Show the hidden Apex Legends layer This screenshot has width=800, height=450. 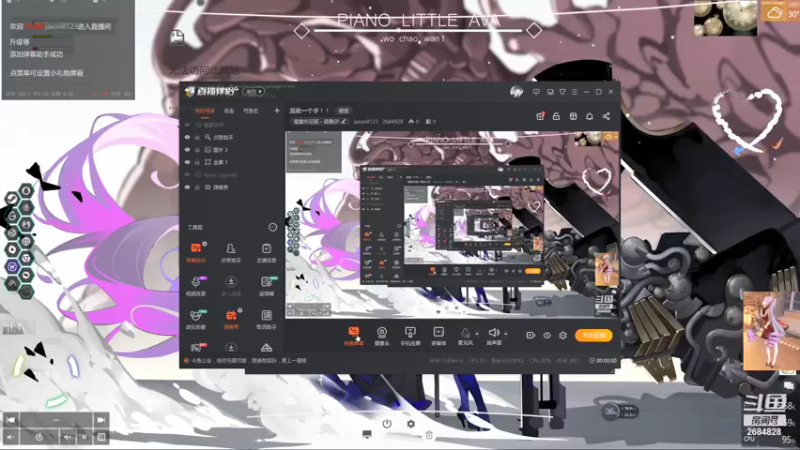coord(187,174)
